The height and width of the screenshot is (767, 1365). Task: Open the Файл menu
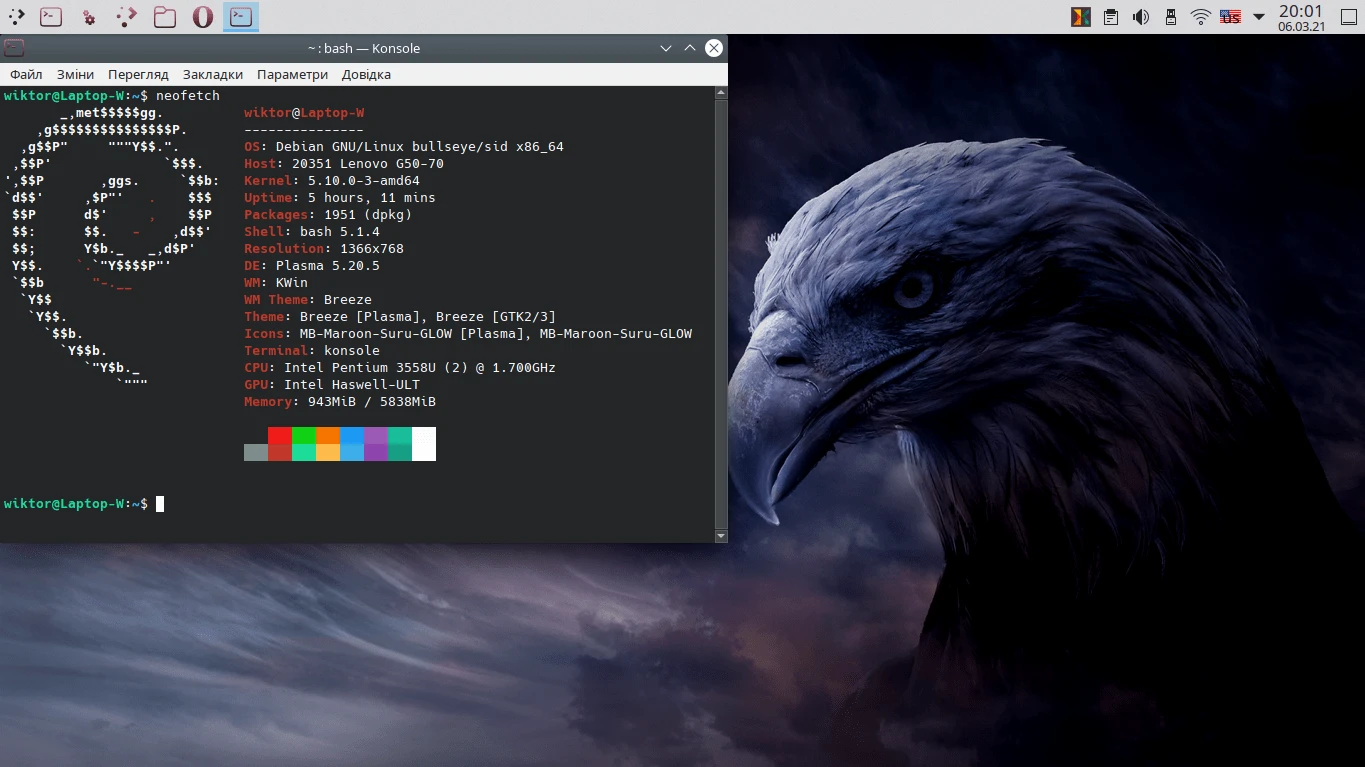click(x=26, y=74)
